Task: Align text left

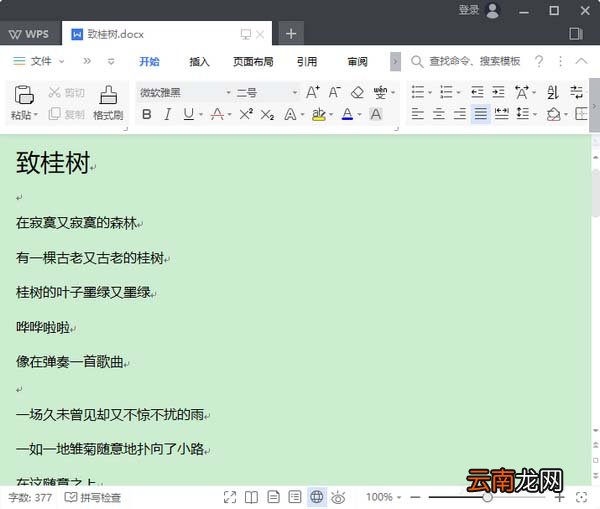Action: tap(417, 114)
